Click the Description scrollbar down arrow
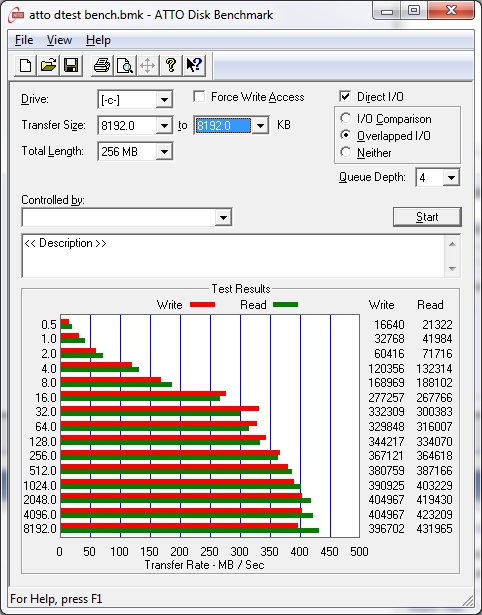The height and width of the screenshot is (615, 482). pos(452,269)
